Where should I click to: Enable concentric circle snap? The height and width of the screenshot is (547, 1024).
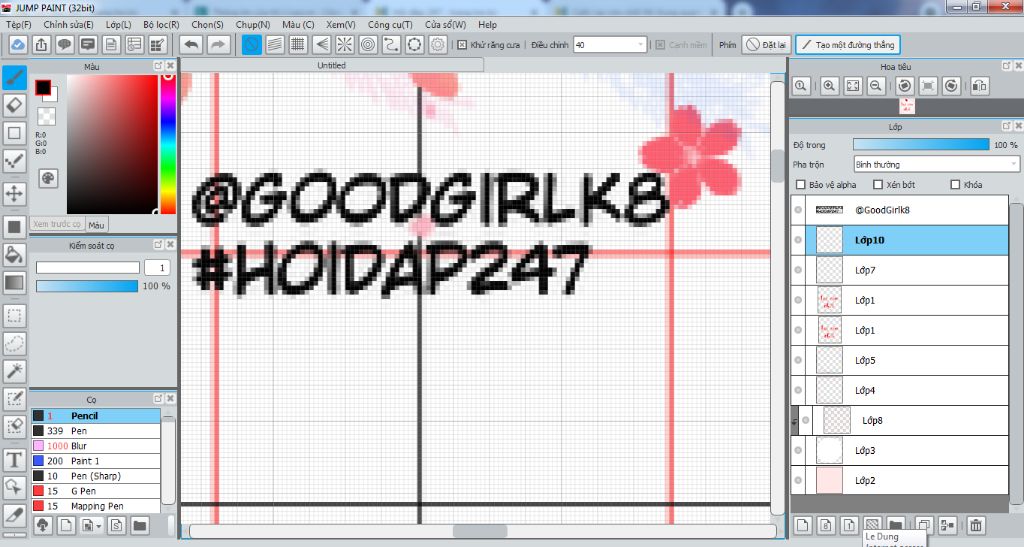click(x=368, y=45)
